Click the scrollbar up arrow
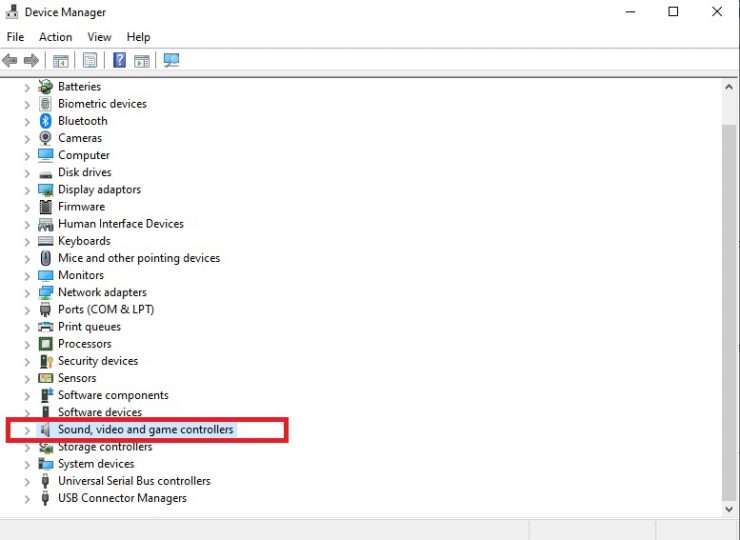740x540 pixels. pos(729,87)
